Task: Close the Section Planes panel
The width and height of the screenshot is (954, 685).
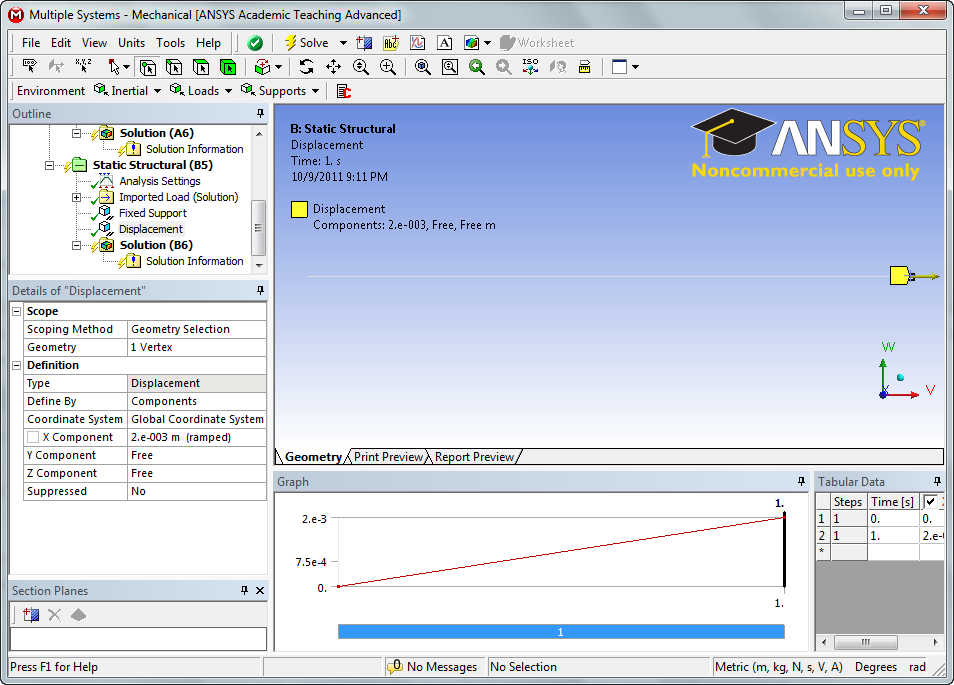Action: point(260,591)
